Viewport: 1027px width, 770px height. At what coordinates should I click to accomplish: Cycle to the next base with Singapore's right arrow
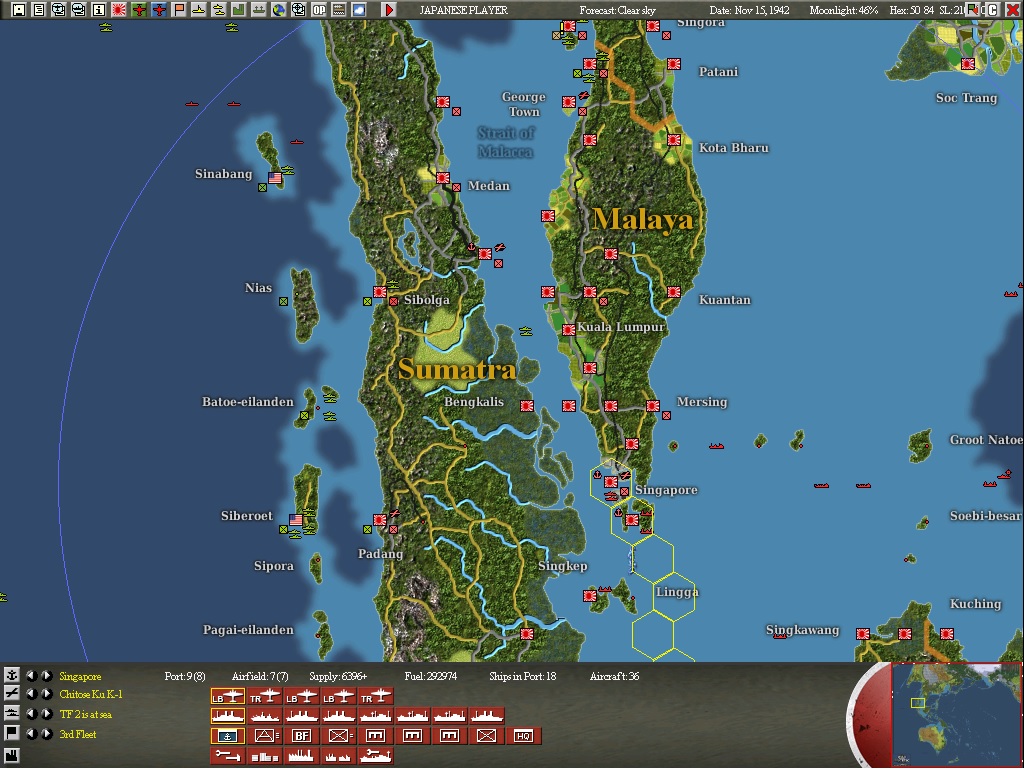coord(46,674)
